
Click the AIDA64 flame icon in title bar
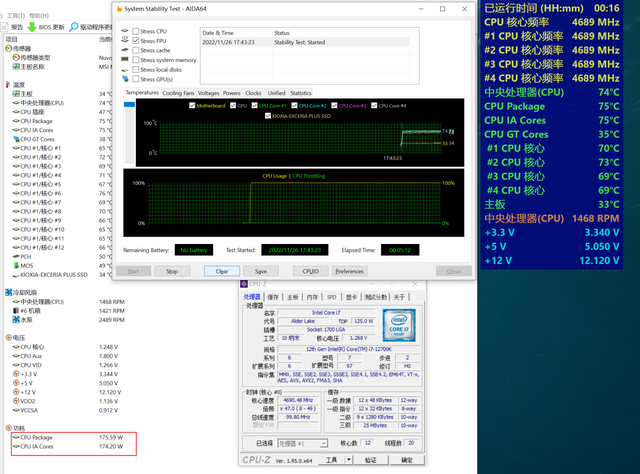(120, 8)
